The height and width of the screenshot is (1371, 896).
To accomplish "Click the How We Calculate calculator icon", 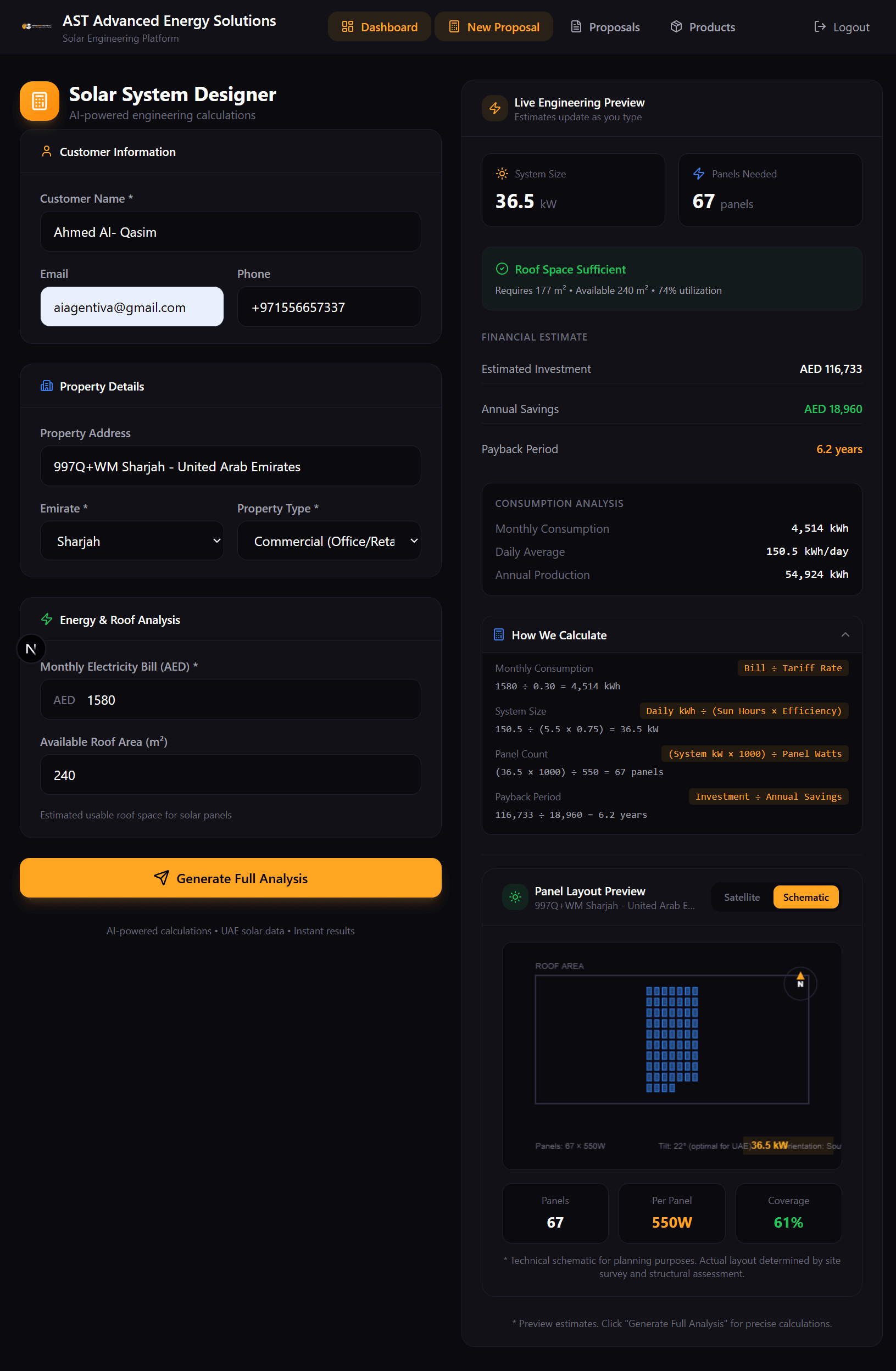I will 499,634.
